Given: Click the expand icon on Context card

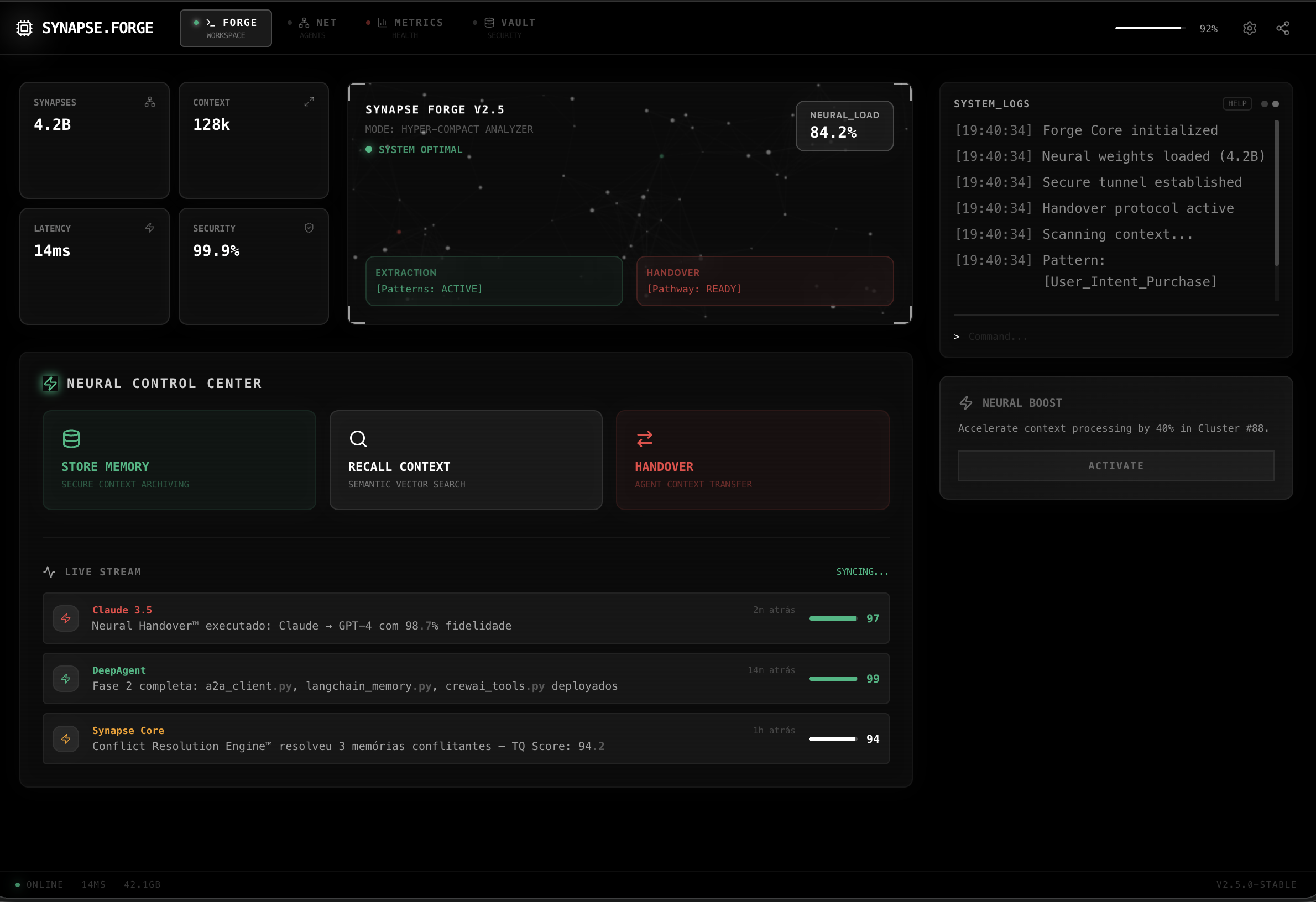Looking at the screenshot, I should coord(309,102).
